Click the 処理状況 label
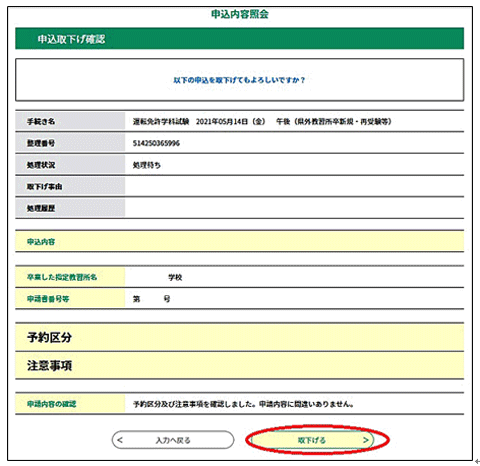480x466 pixels. pos(41,165)
